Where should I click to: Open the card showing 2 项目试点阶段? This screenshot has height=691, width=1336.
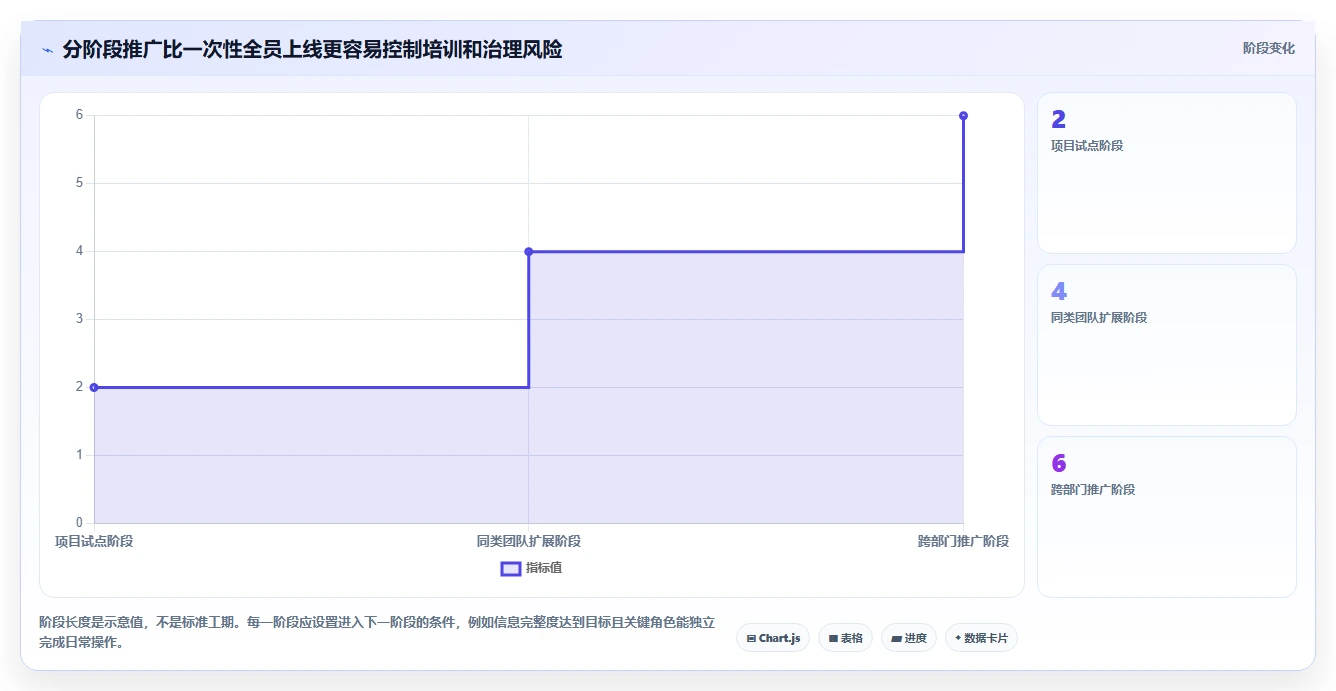coord(1167,173)
